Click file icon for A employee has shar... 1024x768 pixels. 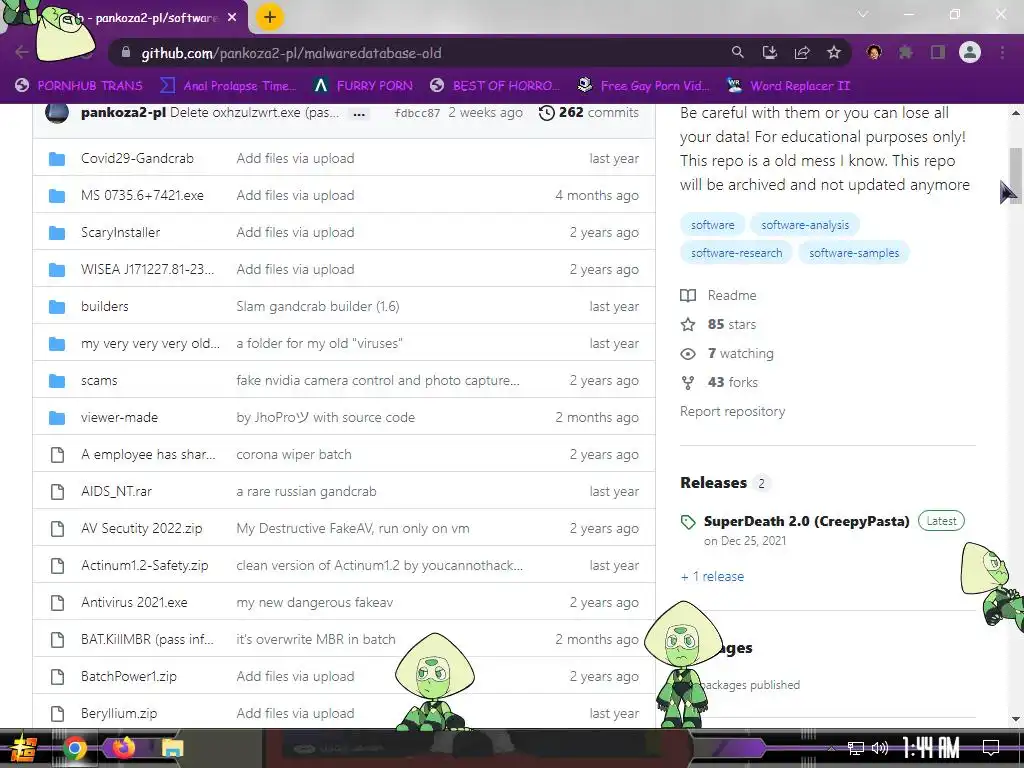point(57,455)
